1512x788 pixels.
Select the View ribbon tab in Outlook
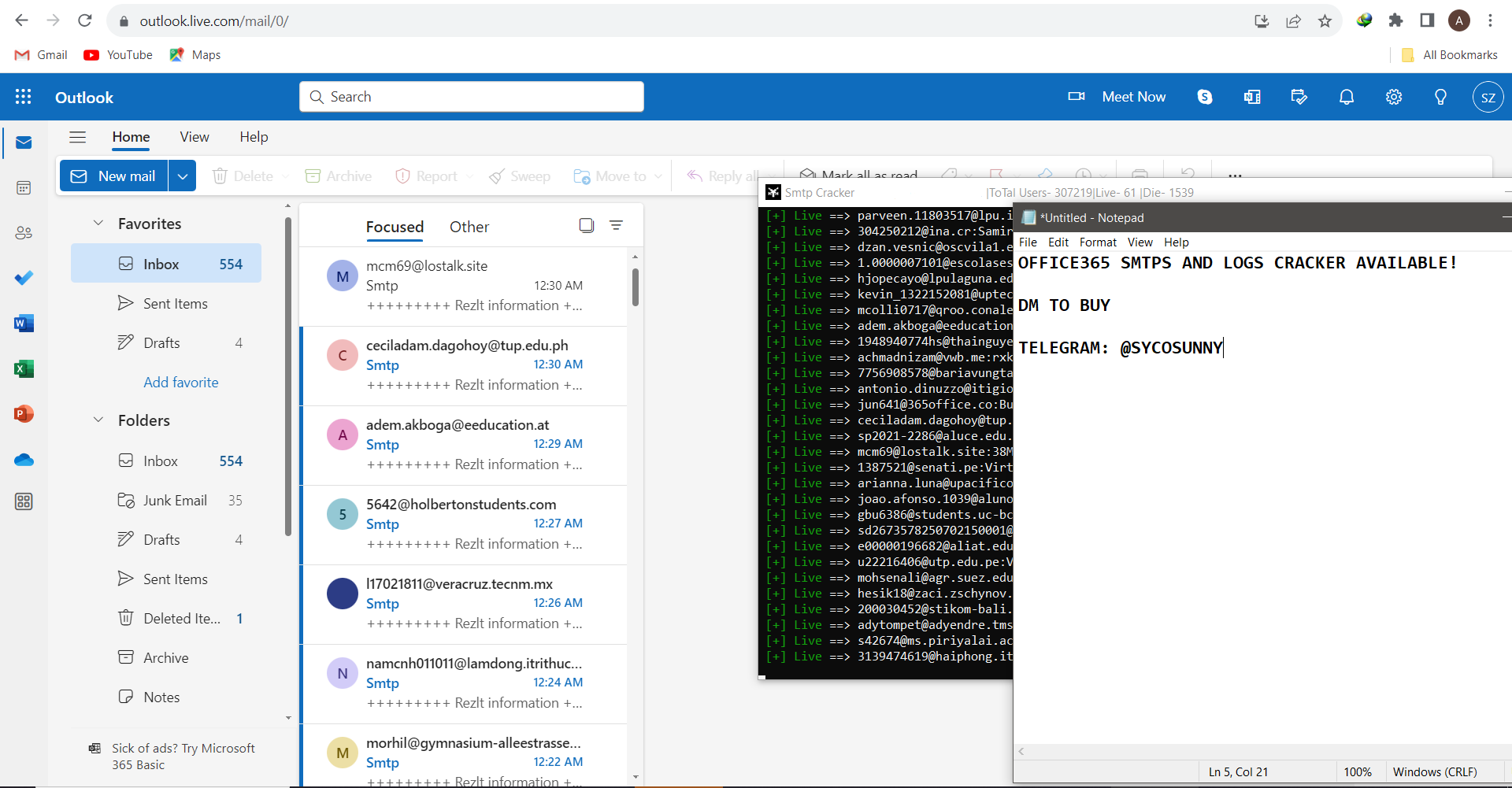(195, 137)
